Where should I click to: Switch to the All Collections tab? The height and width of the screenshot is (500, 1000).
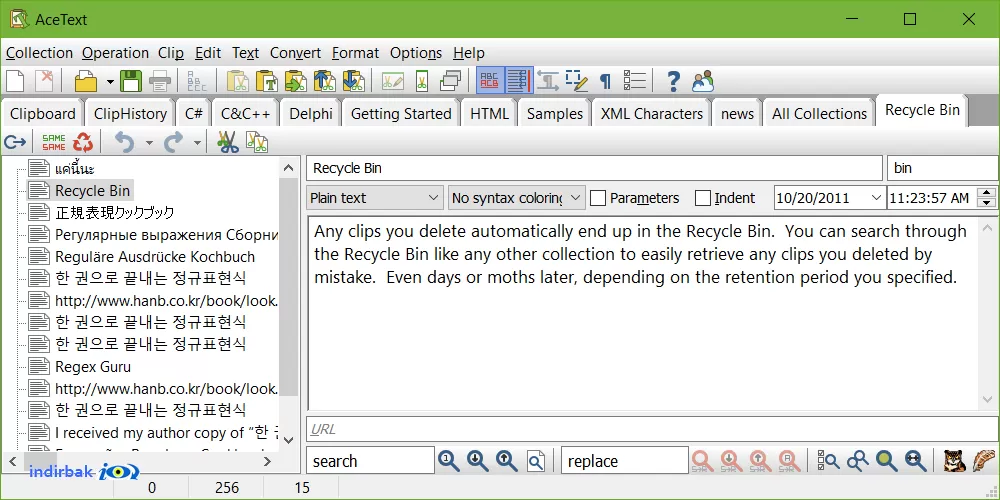820,114
